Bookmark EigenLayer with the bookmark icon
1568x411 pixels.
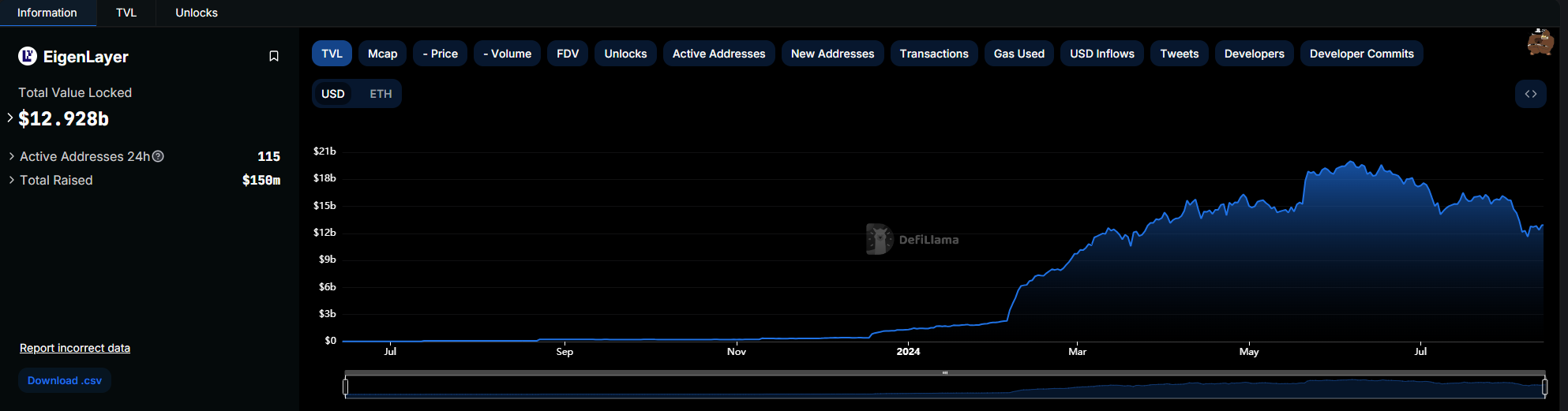pos(274,56)
